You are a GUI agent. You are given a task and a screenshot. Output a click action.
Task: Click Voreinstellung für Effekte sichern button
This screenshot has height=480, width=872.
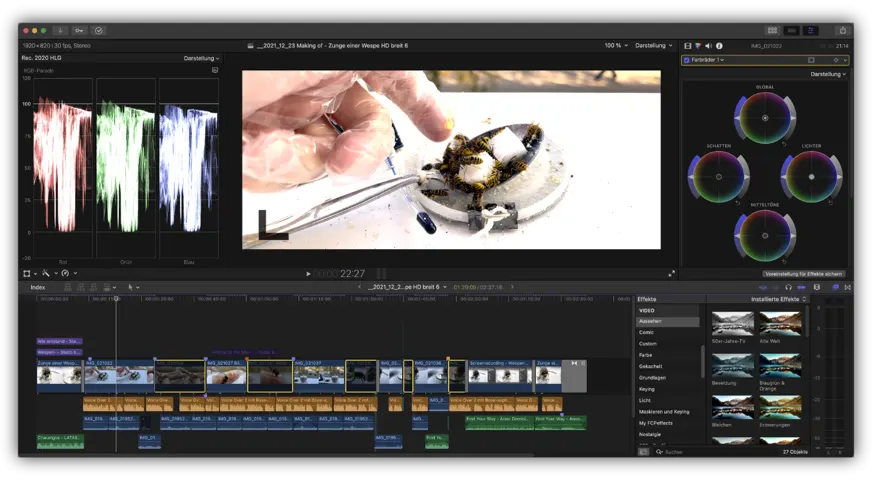pos(803,274)
